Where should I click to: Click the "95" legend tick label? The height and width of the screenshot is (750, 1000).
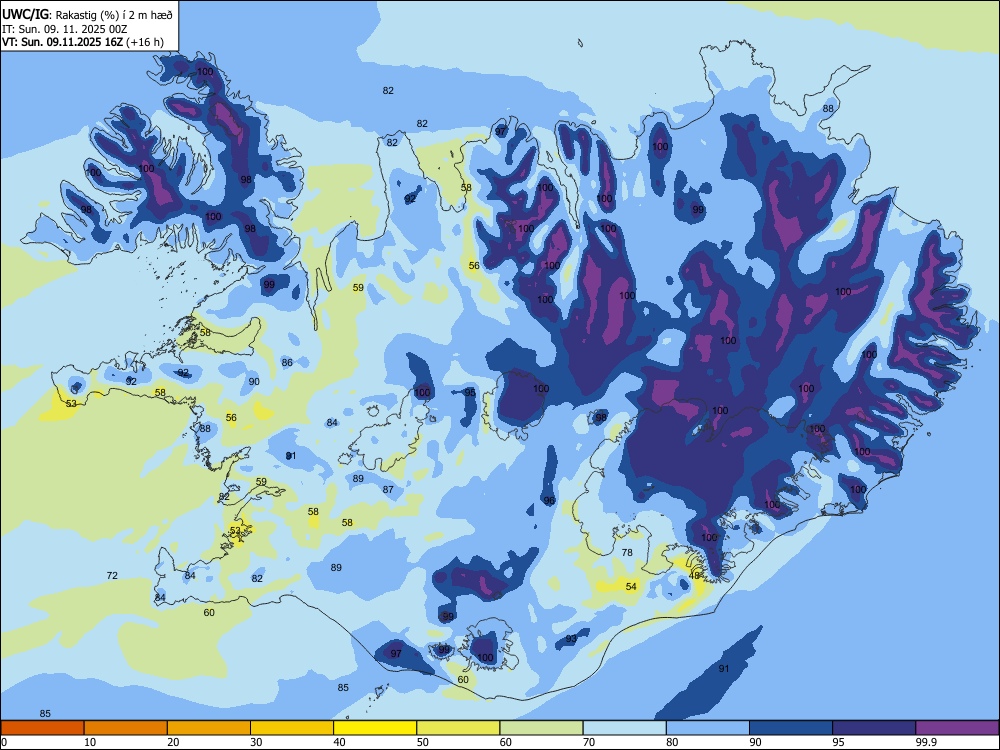click(x=839, y=742)
